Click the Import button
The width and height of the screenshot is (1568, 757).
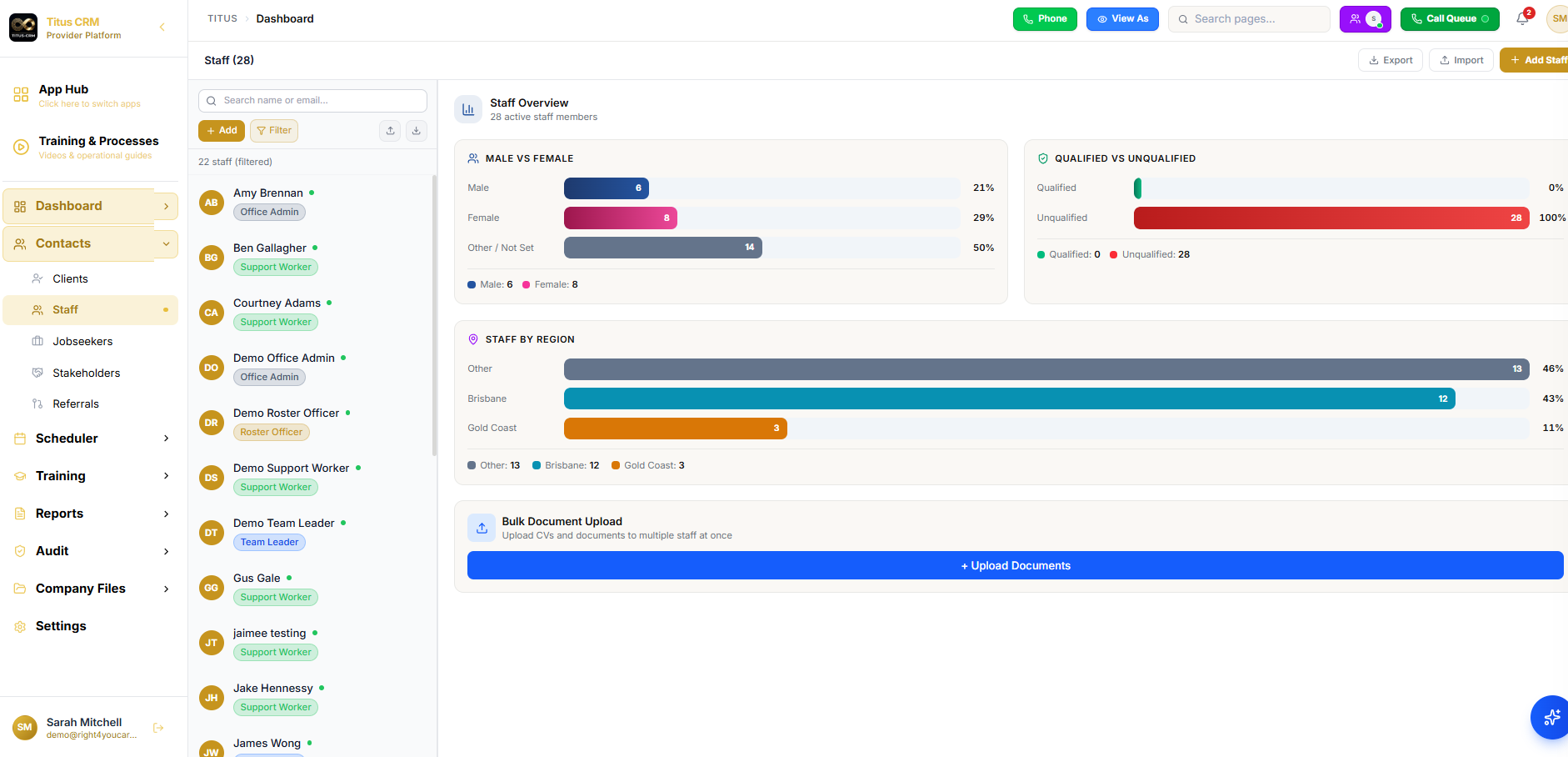(x=1461, y=60)
